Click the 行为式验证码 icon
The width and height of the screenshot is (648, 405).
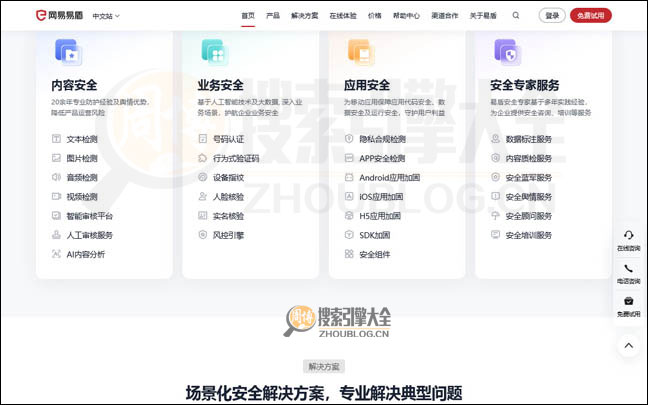(202, 158)
